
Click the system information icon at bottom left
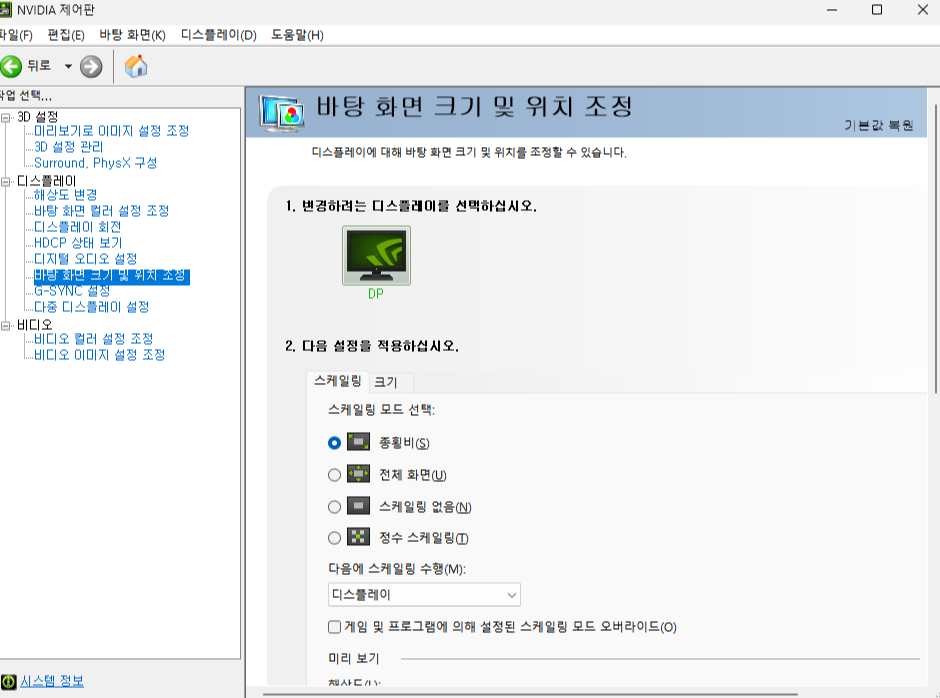pyautogui.click(x=8, y=682)
